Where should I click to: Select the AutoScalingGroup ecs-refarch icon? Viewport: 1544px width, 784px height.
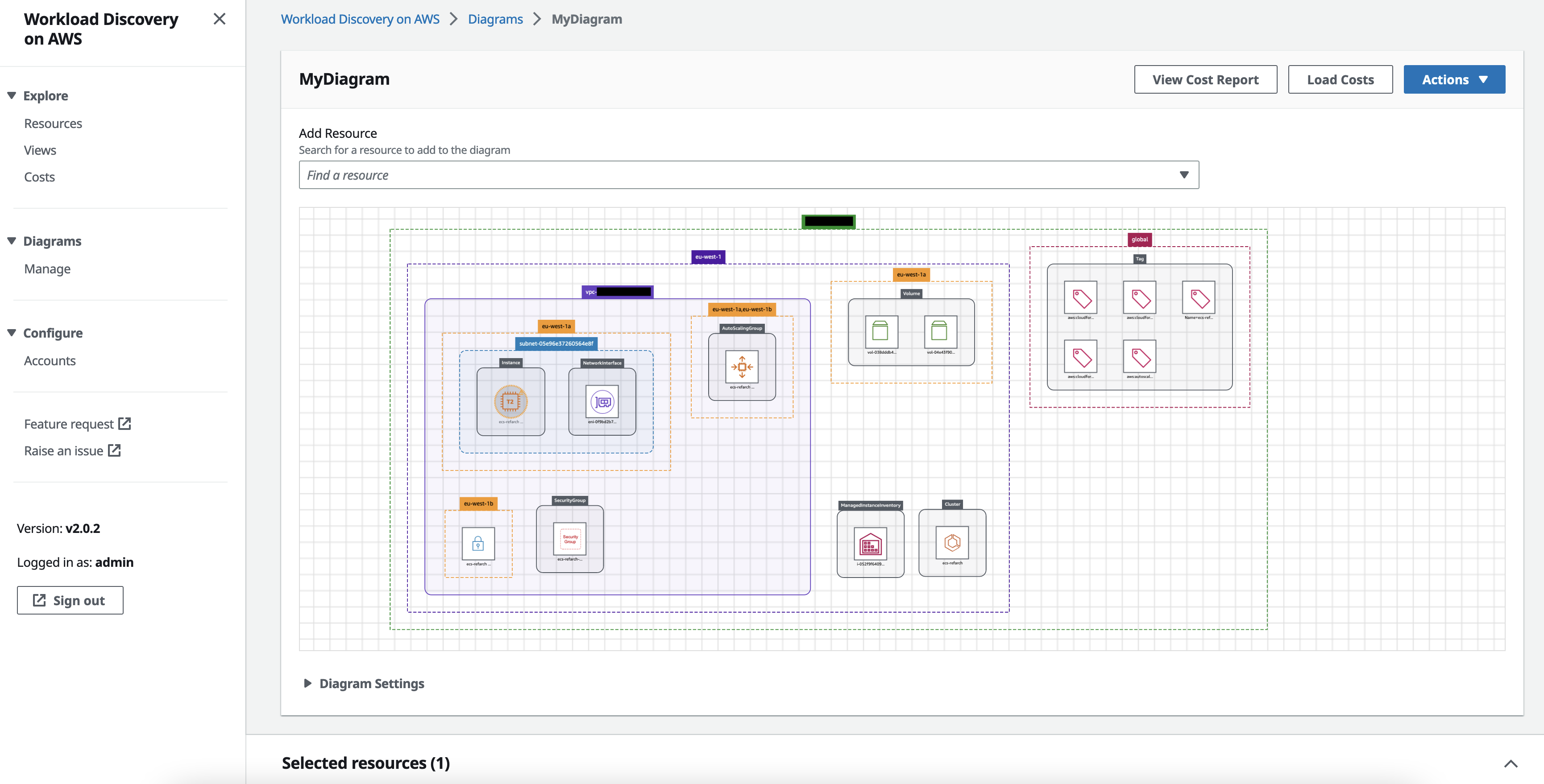(x=741, y=367)
